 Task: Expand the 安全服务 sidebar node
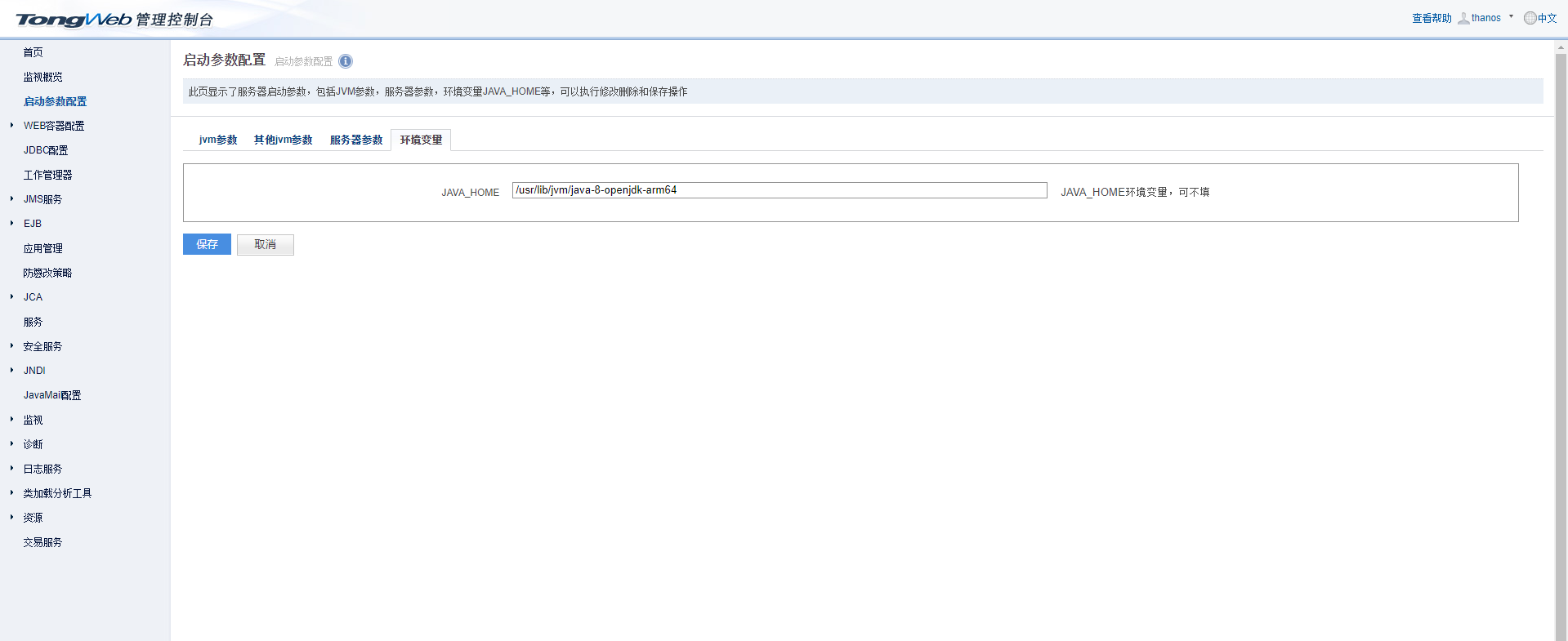click(11, 345)
